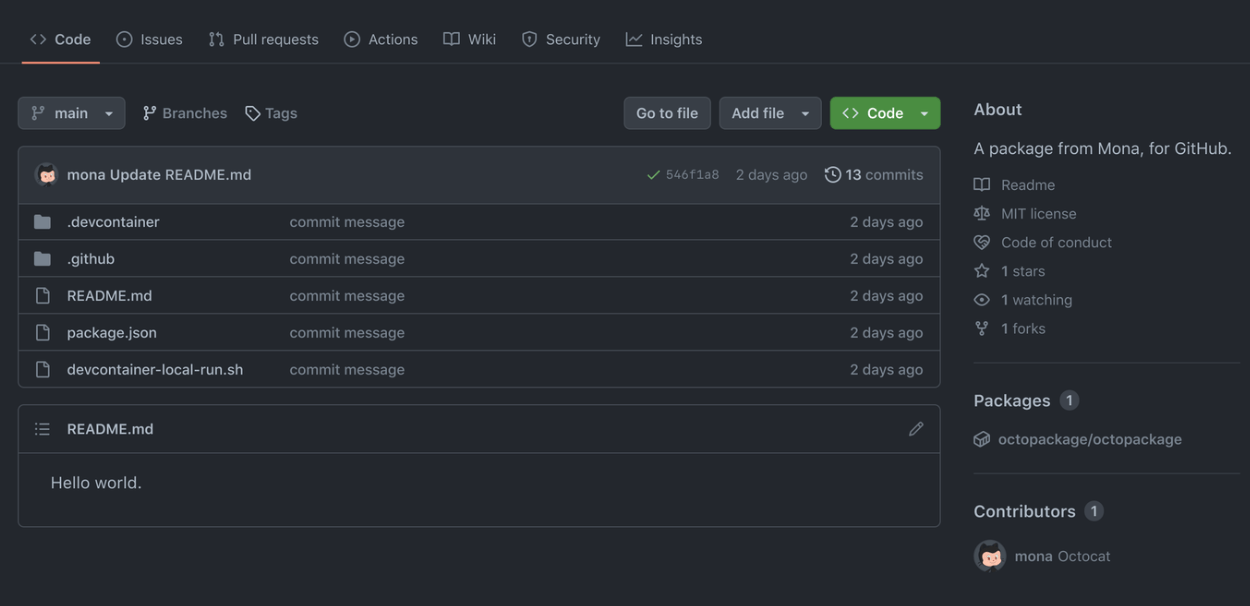Image resolution: width=1250 pixels, height=606 pixels.
Task: Click the star icon in About
Action: 982,271
